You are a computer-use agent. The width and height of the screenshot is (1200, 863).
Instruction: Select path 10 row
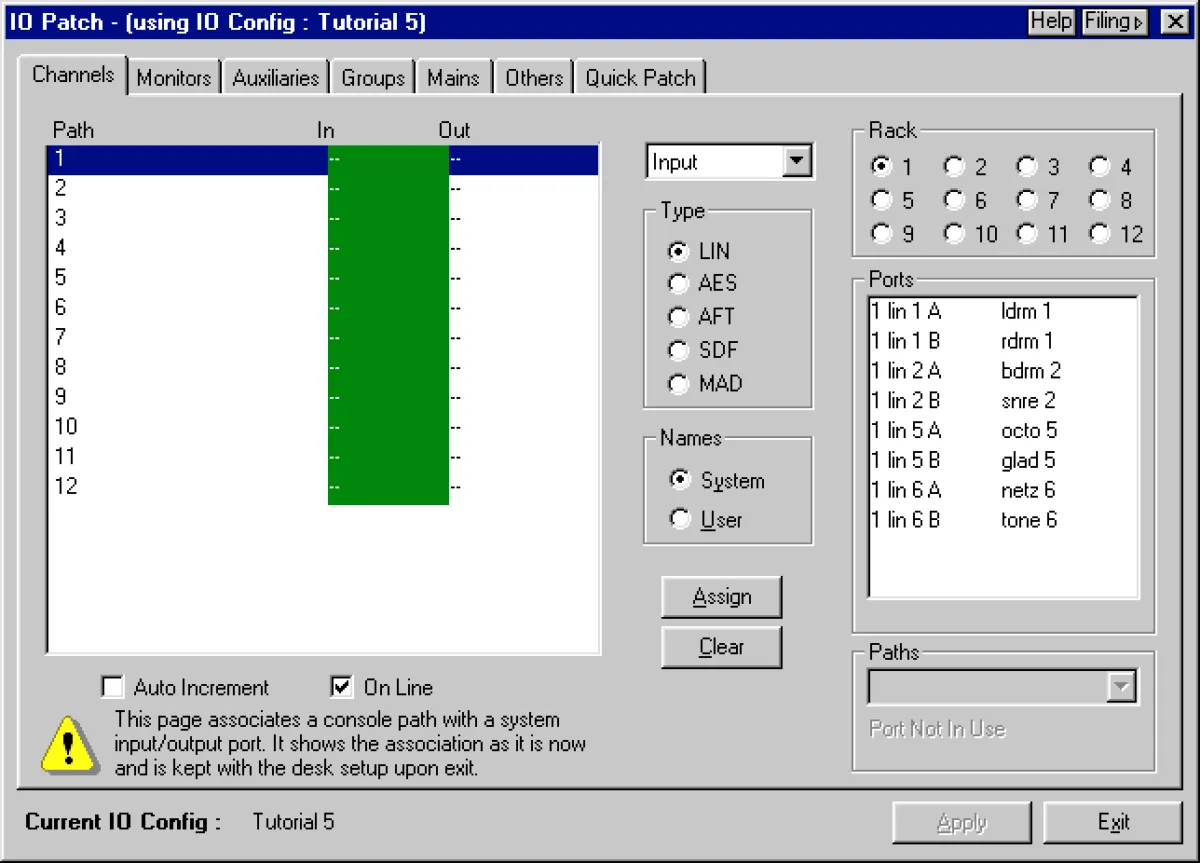[x=323, y=427]
